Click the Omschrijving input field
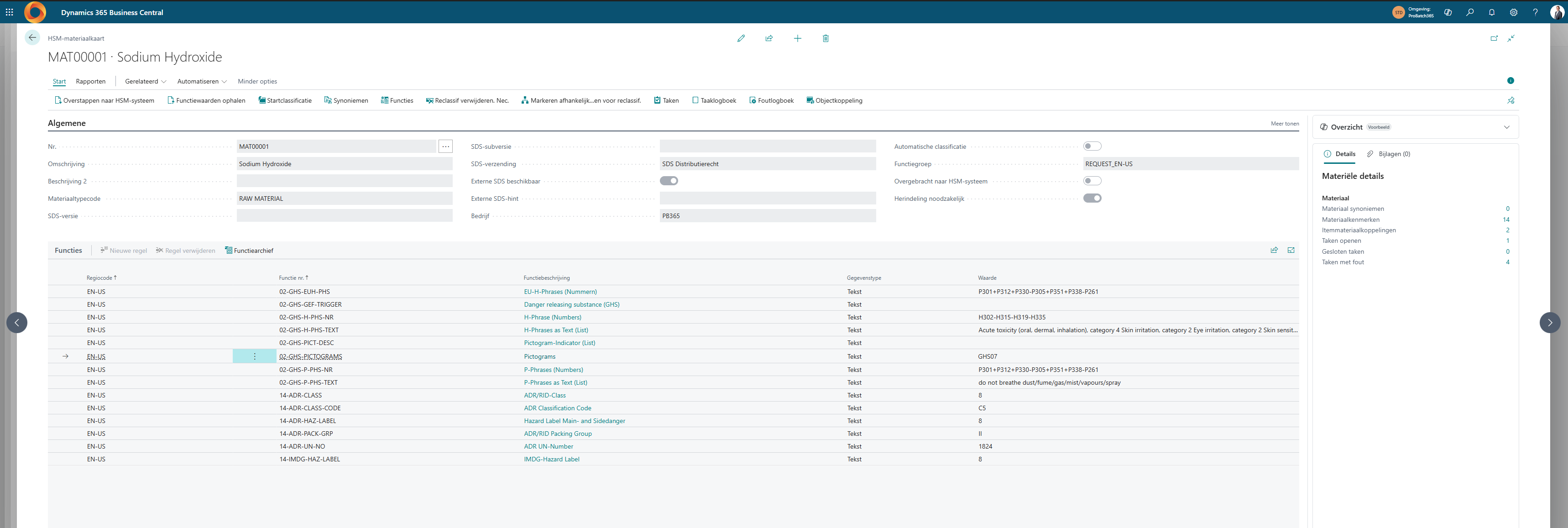 tap(344, 164)
